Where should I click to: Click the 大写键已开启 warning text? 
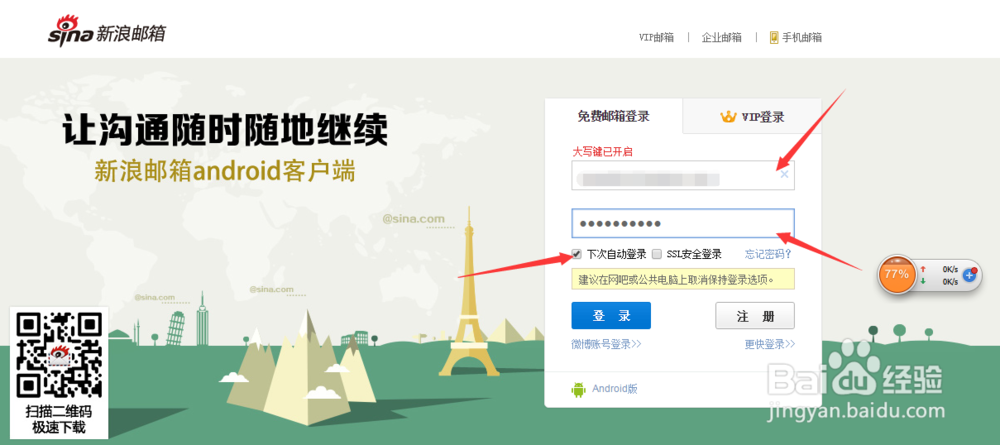click(602, 152)
